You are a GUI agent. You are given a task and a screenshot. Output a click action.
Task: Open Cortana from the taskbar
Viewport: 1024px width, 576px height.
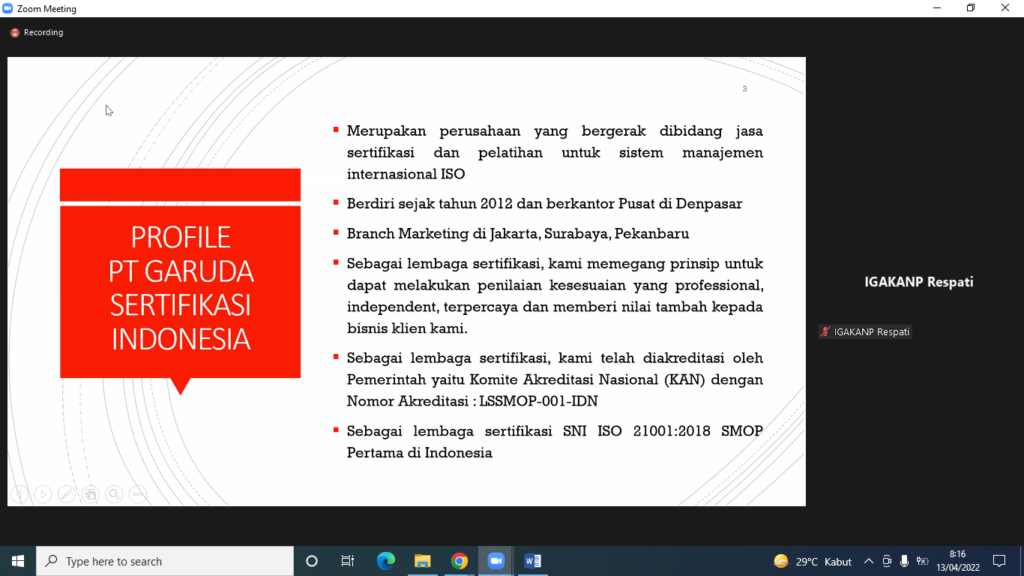click(x=312, y=561)
